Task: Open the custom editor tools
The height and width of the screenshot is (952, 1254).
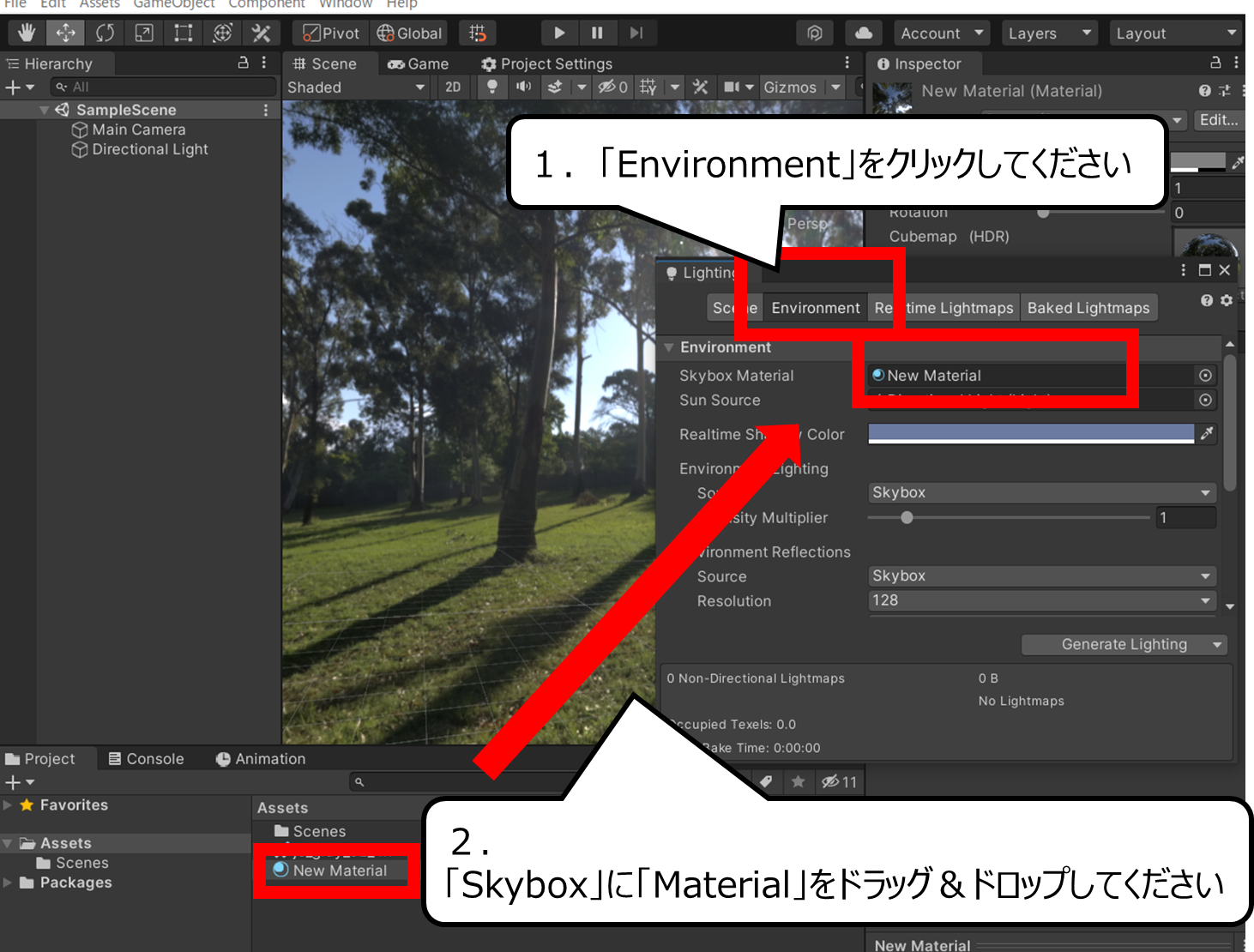Action: tap(261, 33)
